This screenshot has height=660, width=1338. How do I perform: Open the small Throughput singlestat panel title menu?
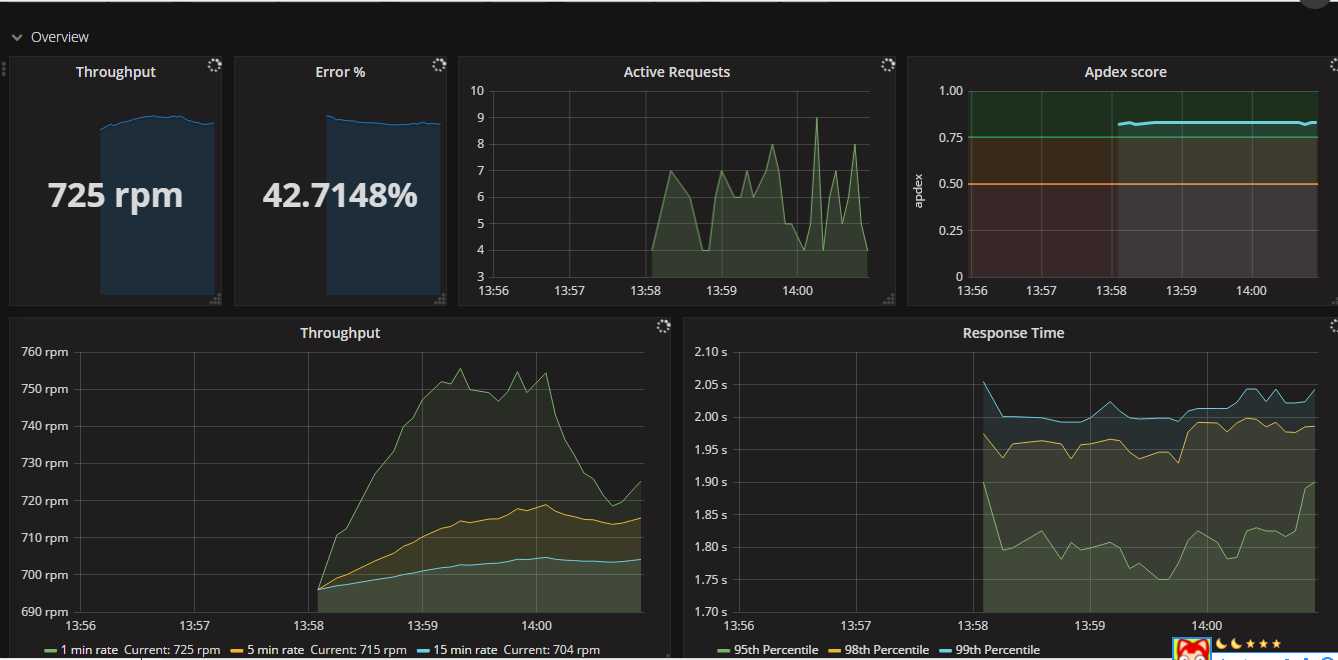coord(116,72)
